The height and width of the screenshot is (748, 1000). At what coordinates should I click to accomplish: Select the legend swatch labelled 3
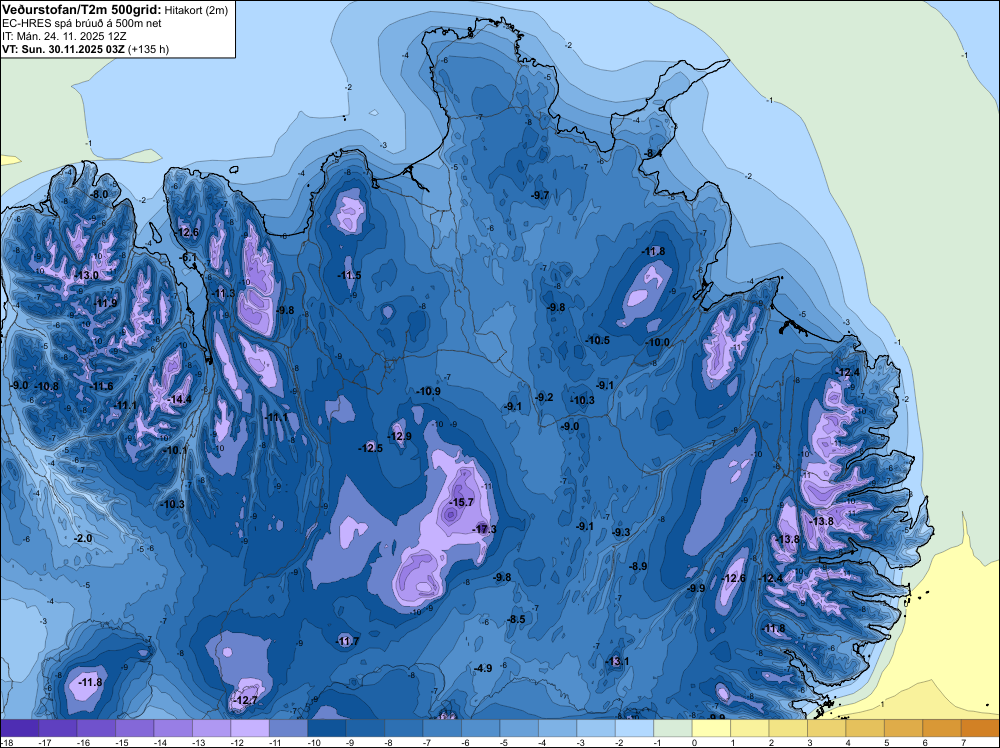[x=827, y=728]
